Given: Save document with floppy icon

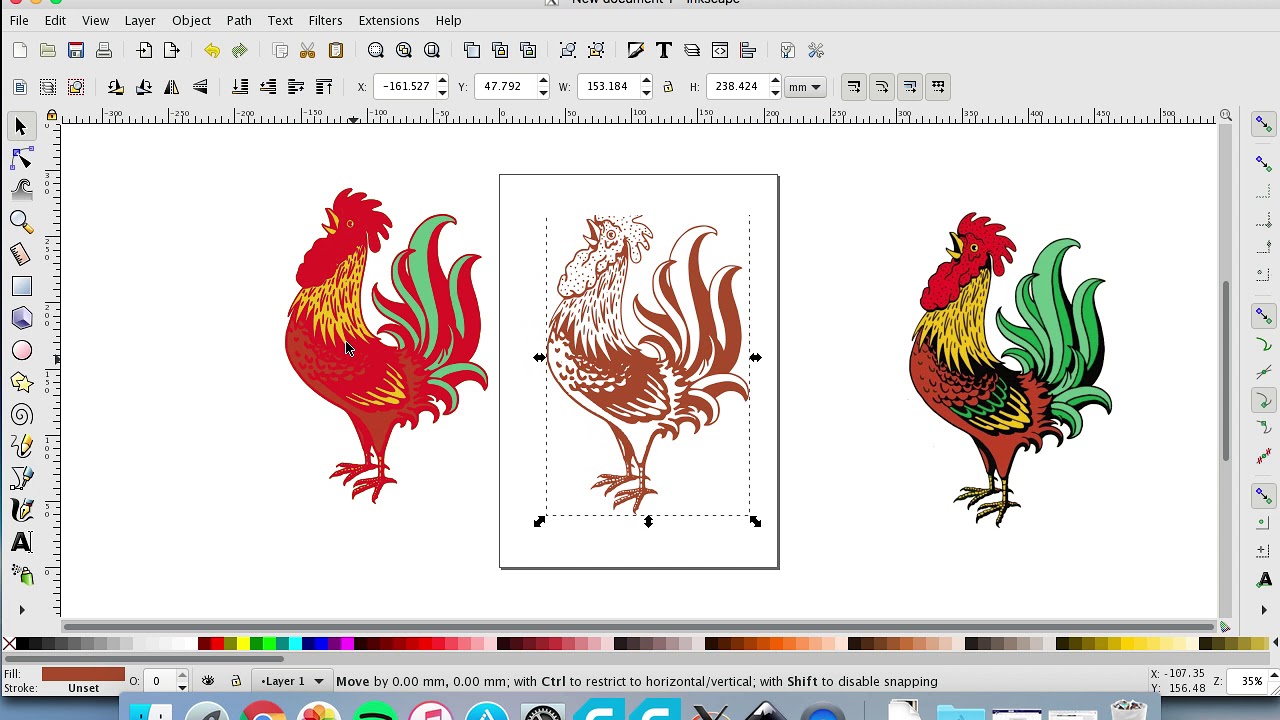Looking at the screenshot, I should tap(75, 50).
